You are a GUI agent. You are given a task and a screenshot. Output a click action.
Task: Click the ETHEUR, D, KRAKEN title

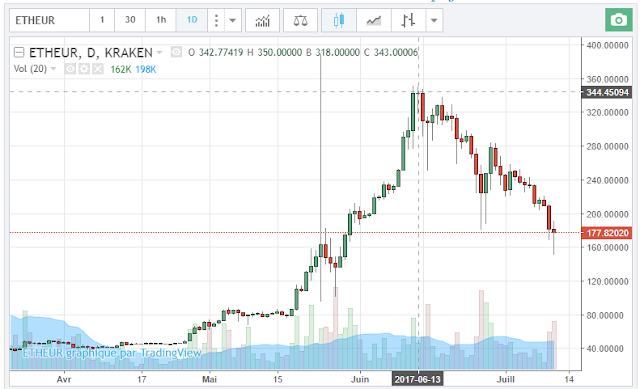coord(91,53)
